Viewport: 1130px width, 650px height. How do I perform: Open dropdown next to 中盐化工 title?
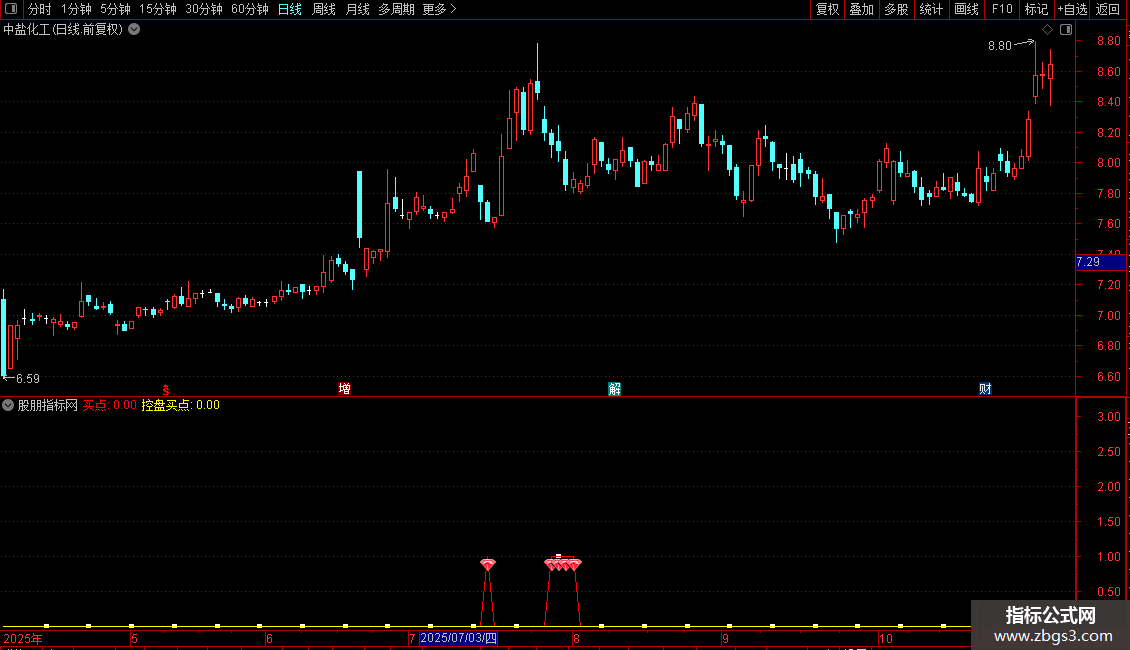(134, 30)
